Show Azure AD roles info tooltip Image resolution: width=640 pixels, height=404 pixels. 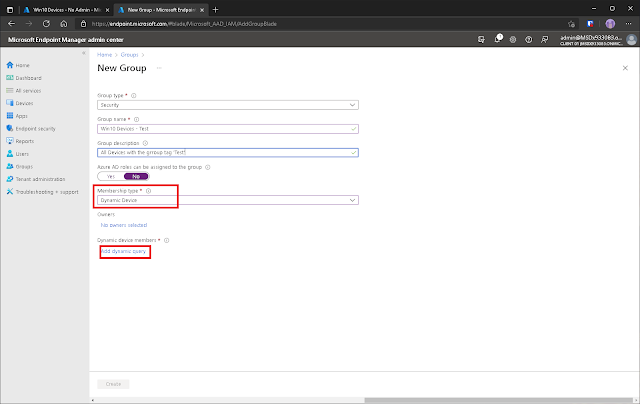coord(207,167)
